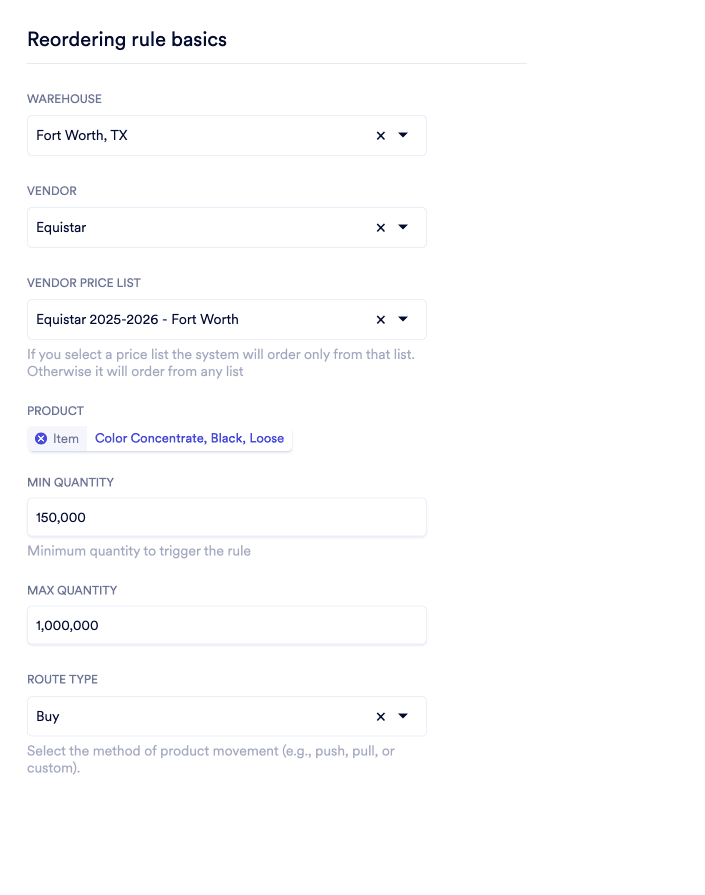Remove the Item product chip

pos(41,438)
